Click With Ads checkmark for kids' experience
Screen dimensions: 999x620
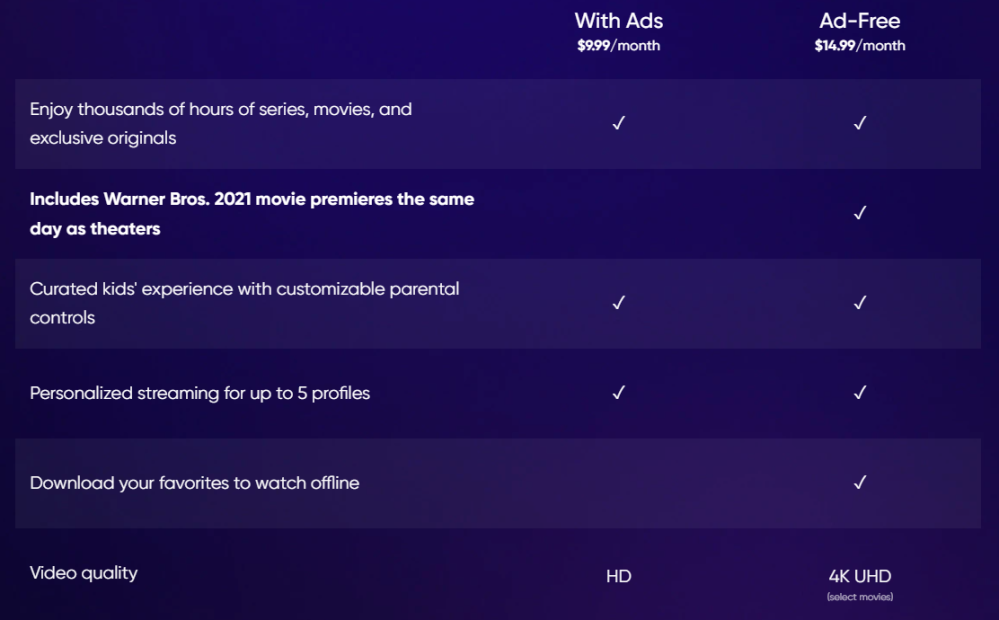click(619, 303)
